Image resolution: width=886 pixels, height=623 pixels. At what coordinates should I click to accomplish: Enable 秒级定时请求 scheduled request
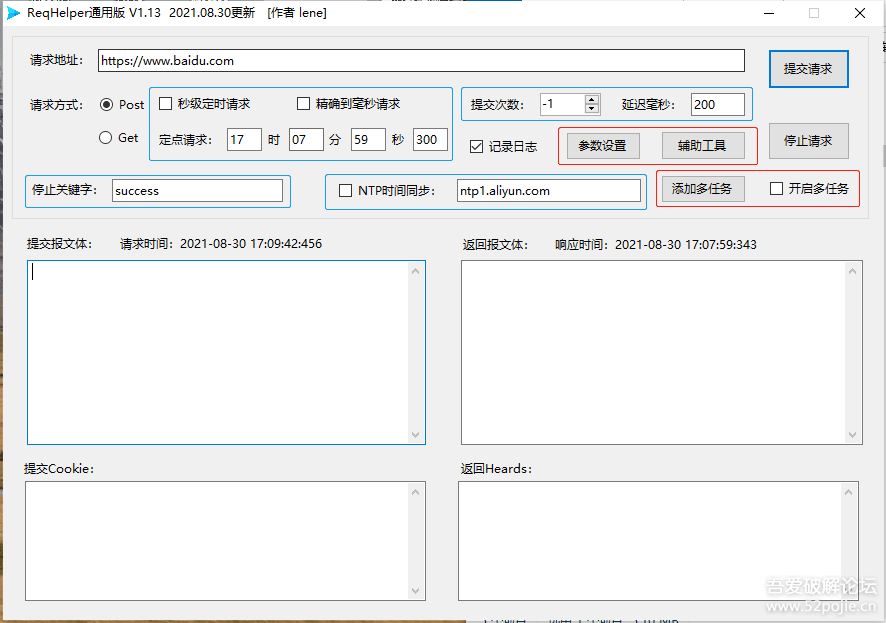pos(166,103)
